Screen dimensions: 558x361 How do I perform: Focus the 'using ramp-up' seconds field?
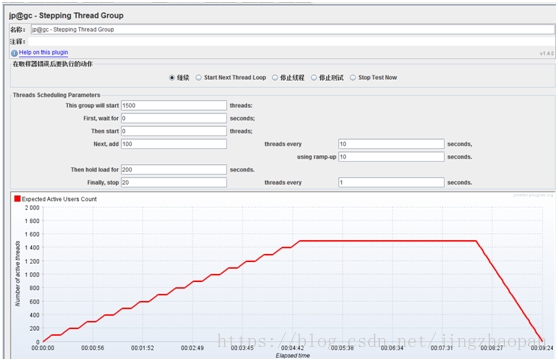(391, 157)
